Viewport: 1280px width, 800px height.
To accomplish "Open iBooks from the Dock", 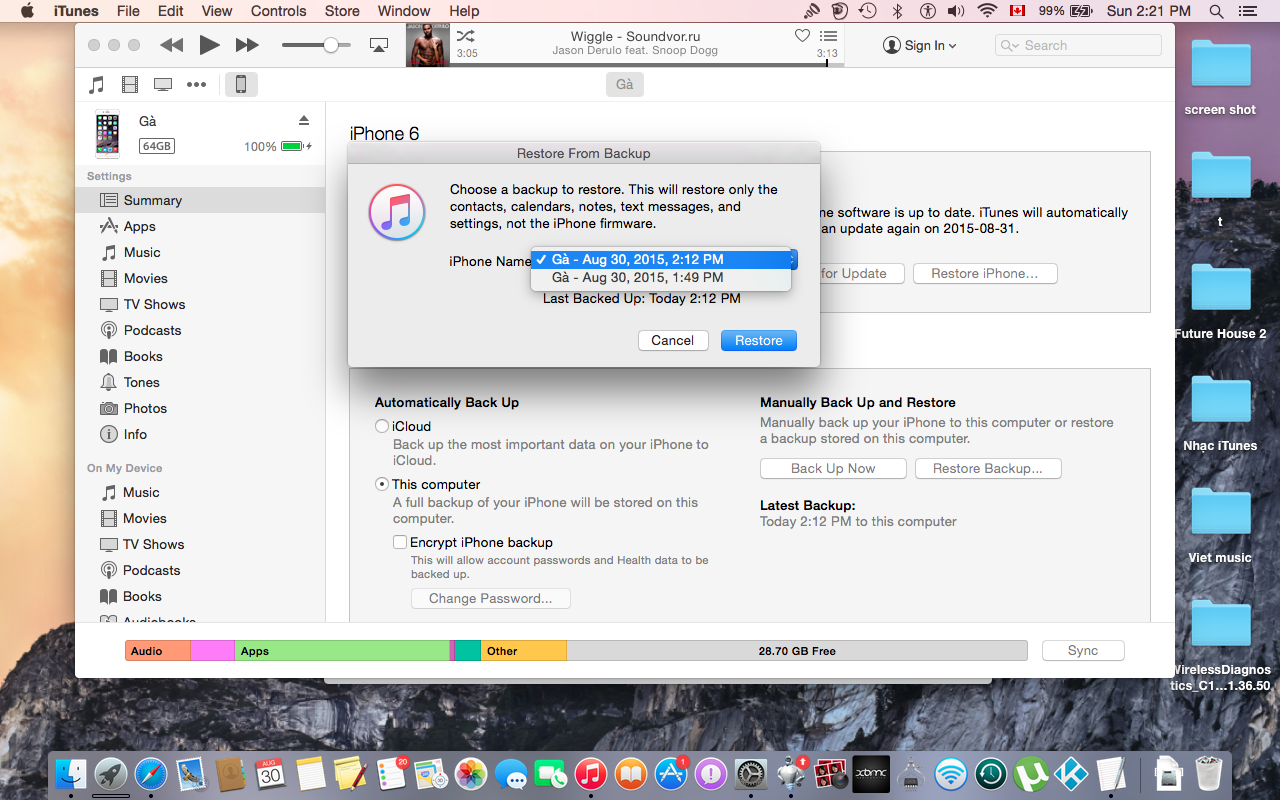I will [631, 773].
